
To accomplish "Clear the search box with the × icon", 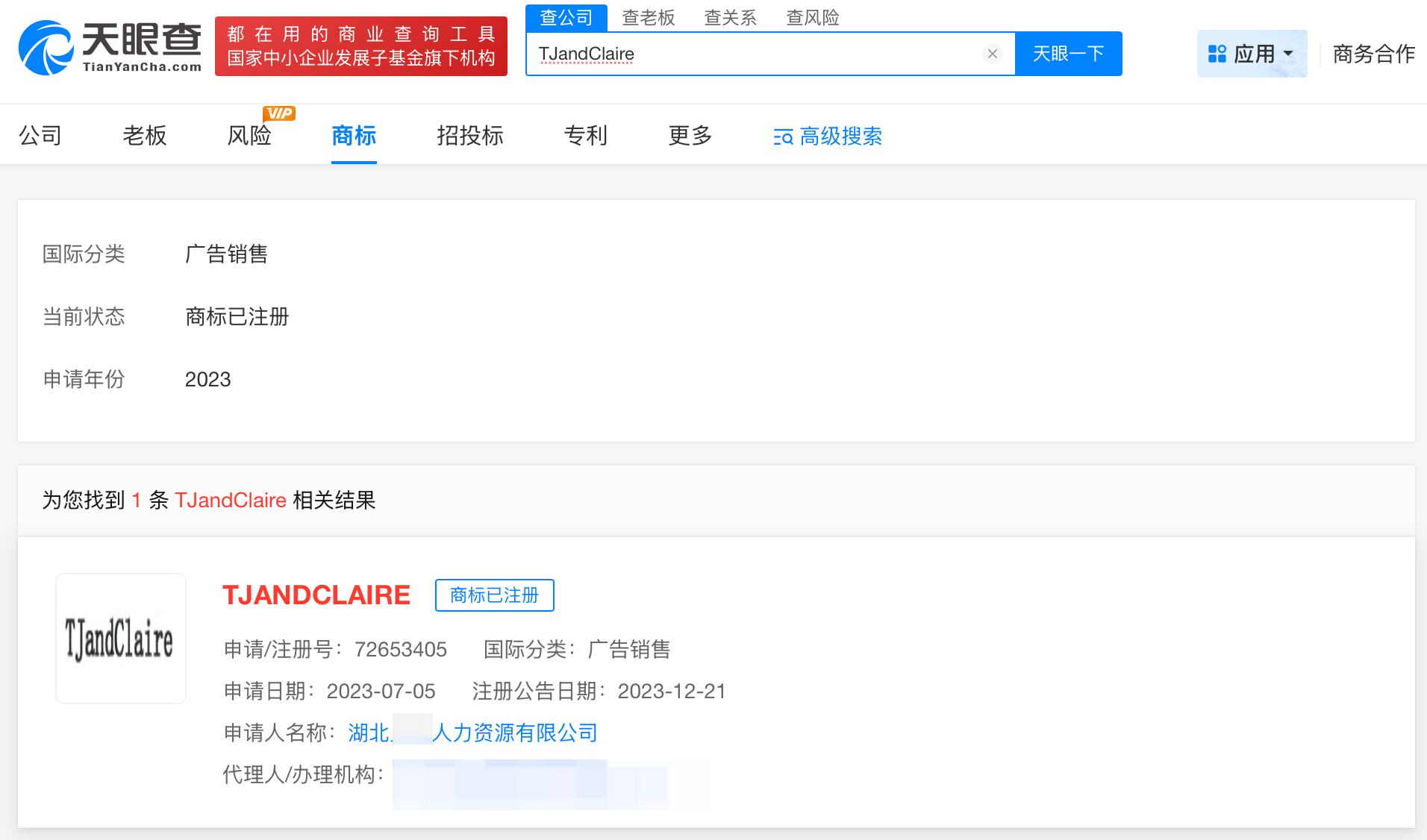I will coord(993,53).
